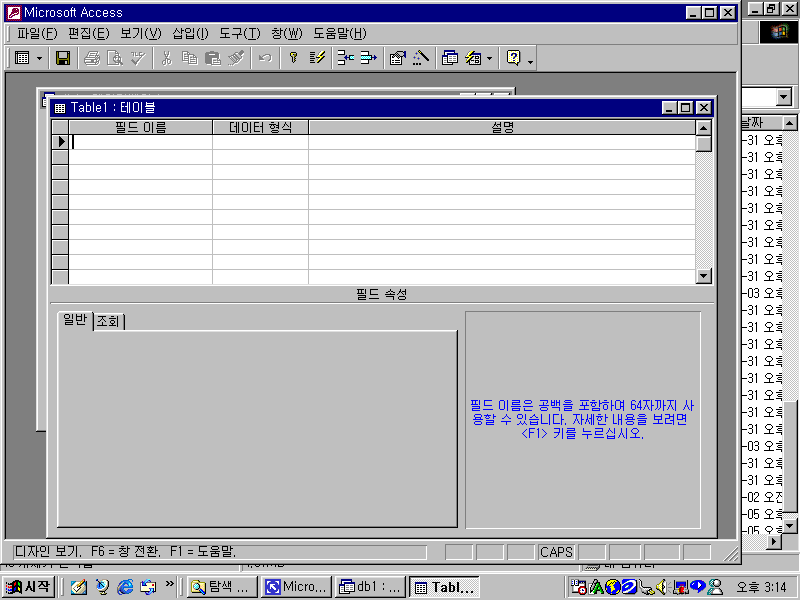Open Print Preview from the toolbar
This screenshot has height=600, width=800.
[x=115, y=58]
